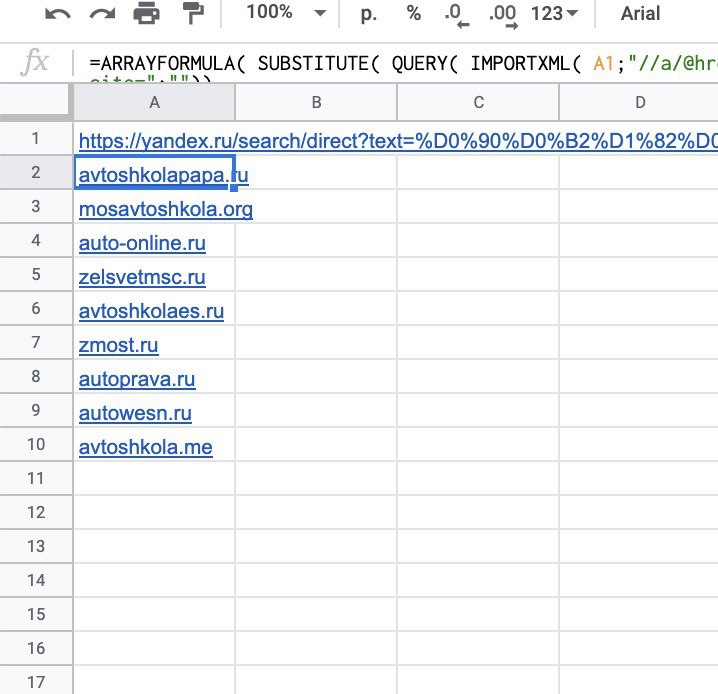Image resolution: width=718 pixels, height=694 pixels.
Task: Click the fx function icon
Action: coord(35,61)
